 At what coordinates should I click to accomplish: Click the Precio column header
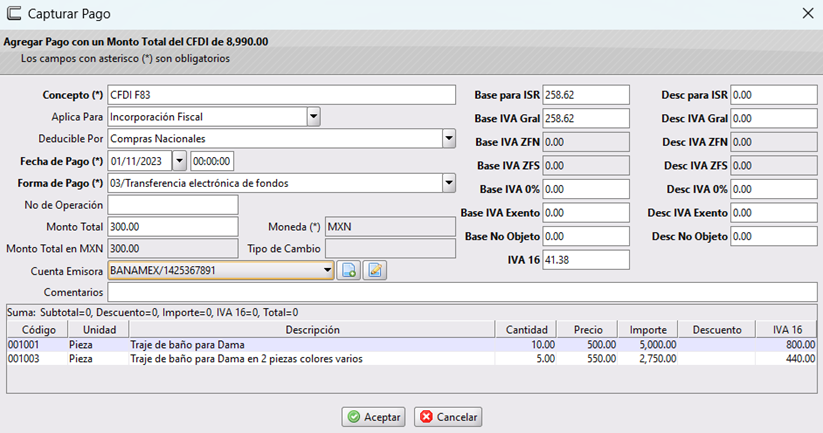(588, 330)
